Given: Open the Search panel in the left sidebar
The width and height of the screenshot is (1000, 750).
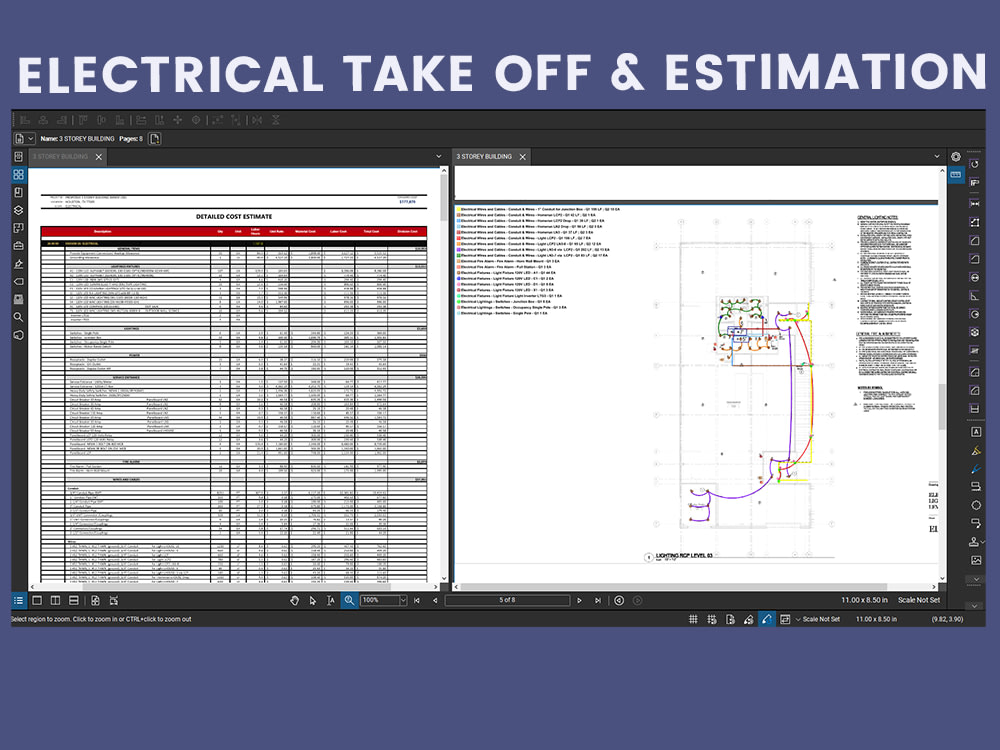Looking at the screenshot, I should point(18,317).
